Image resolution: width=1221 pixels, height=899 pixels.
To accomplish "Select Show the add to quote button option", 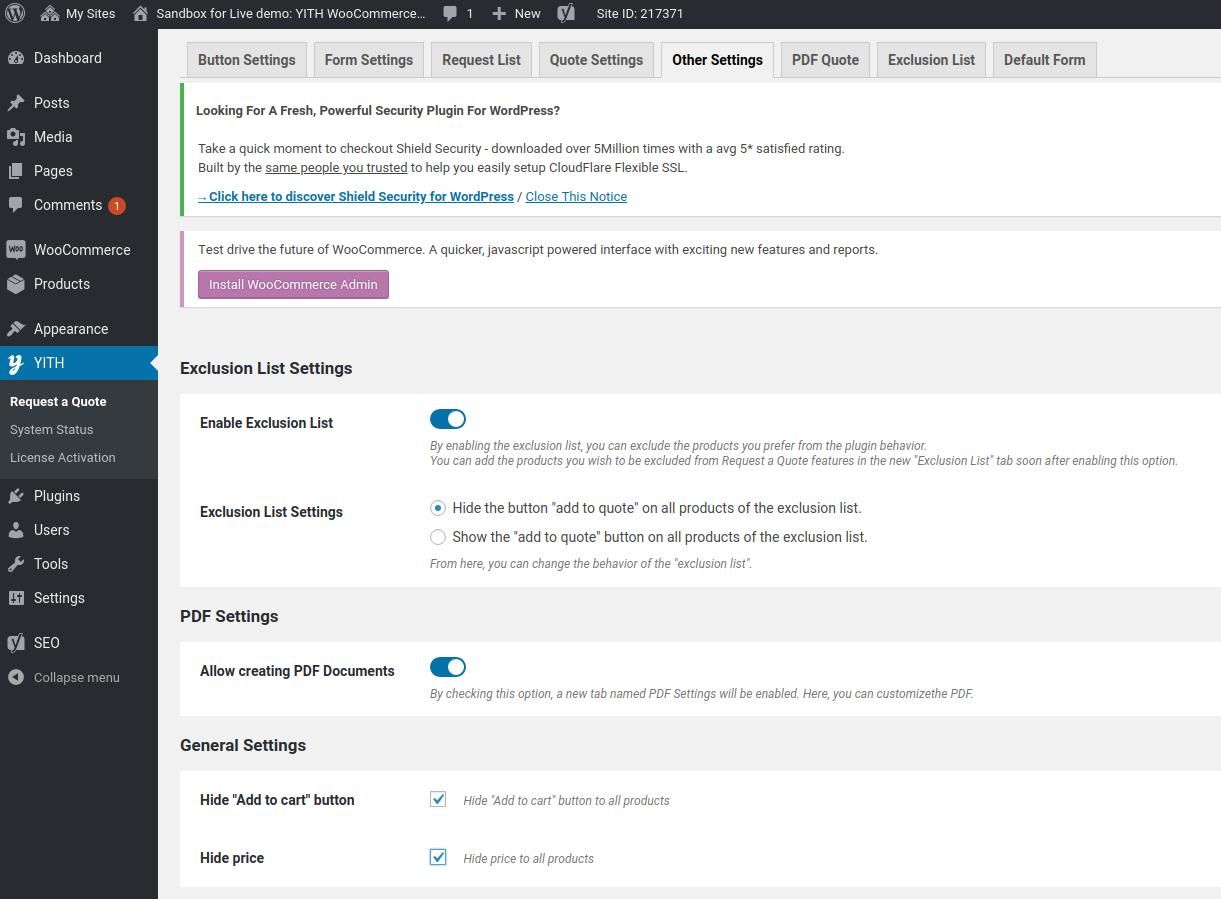I will tap(438, 537).
